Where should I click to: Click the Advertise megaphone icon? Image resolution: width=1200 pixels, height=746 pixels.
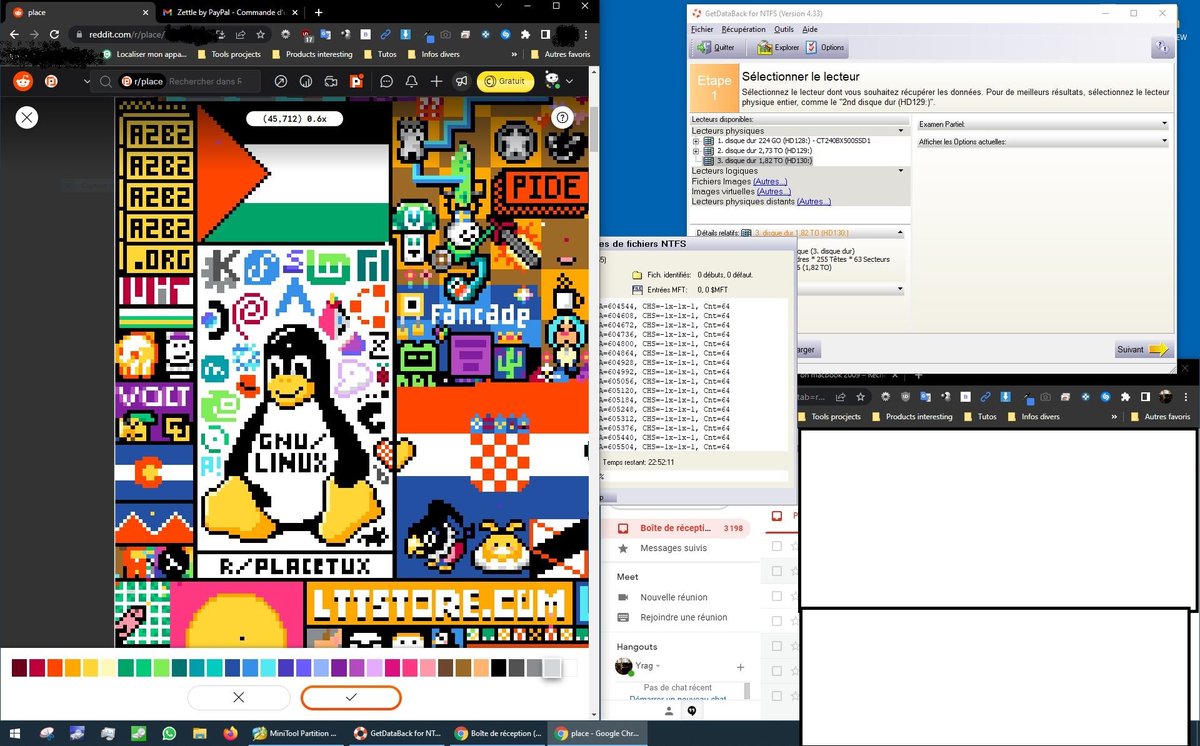(x=461, y=81)
